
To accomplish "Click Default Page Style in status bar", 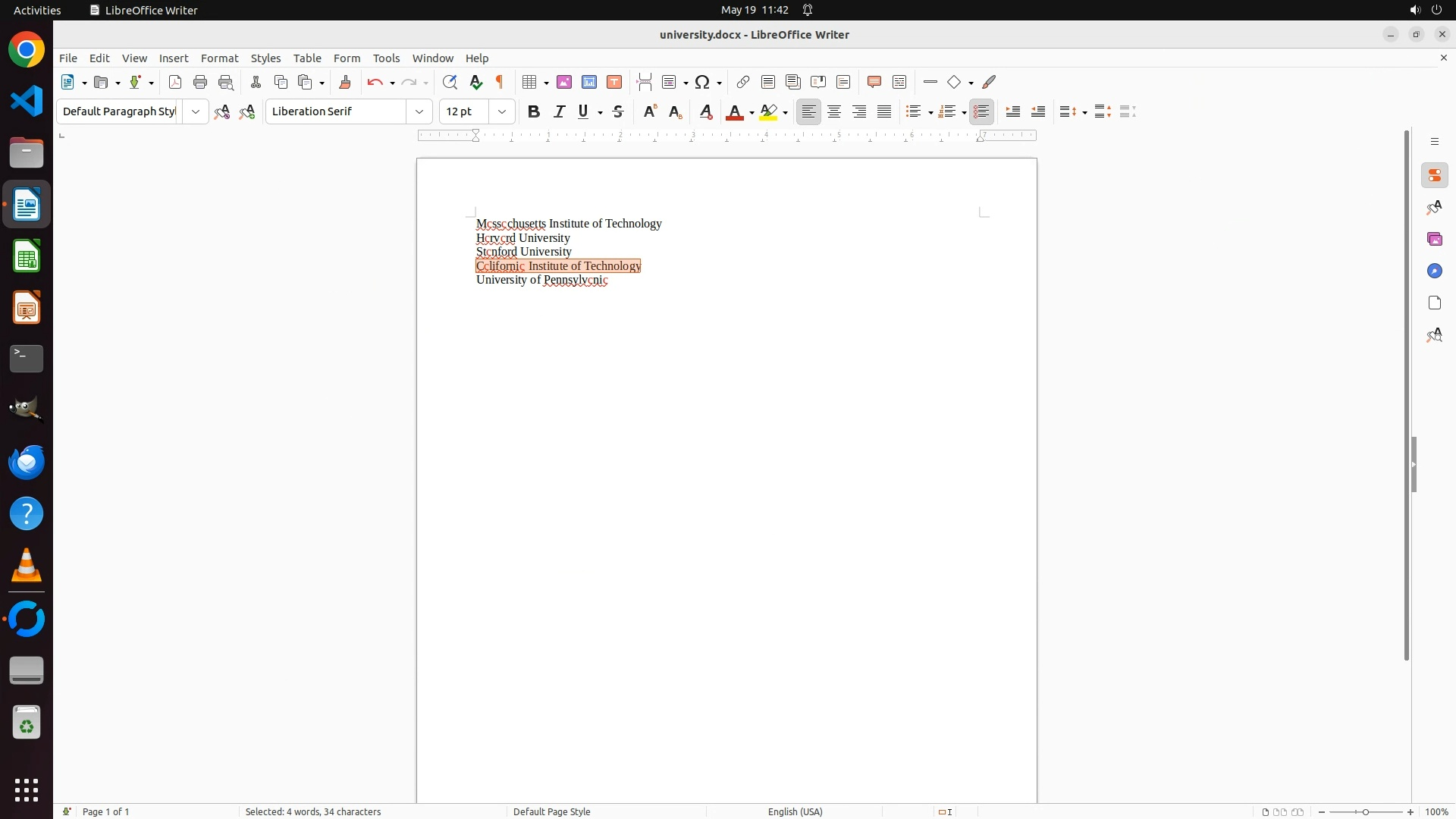I will [551, 811].
